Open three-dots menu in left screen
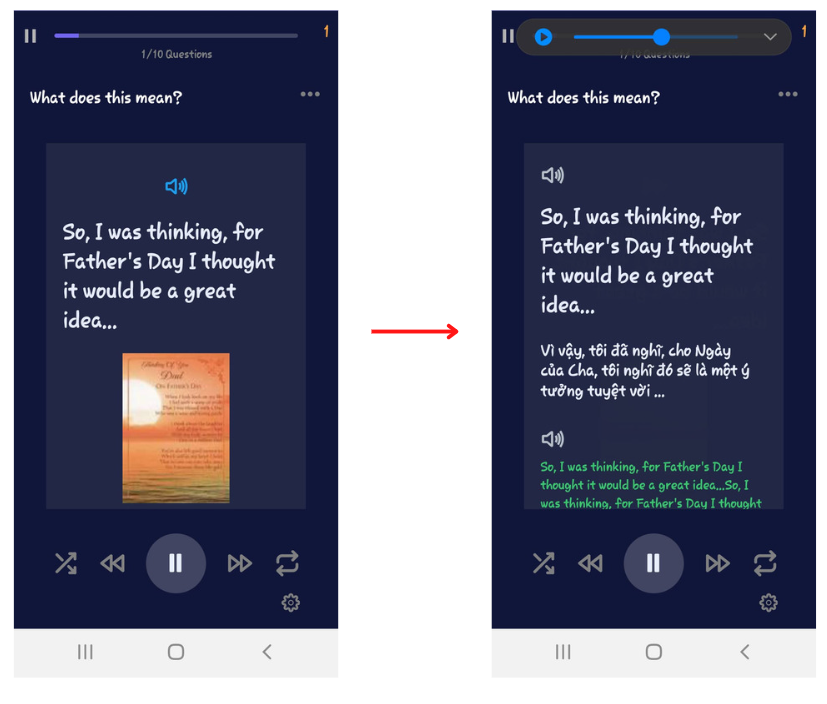 (310, 94)
